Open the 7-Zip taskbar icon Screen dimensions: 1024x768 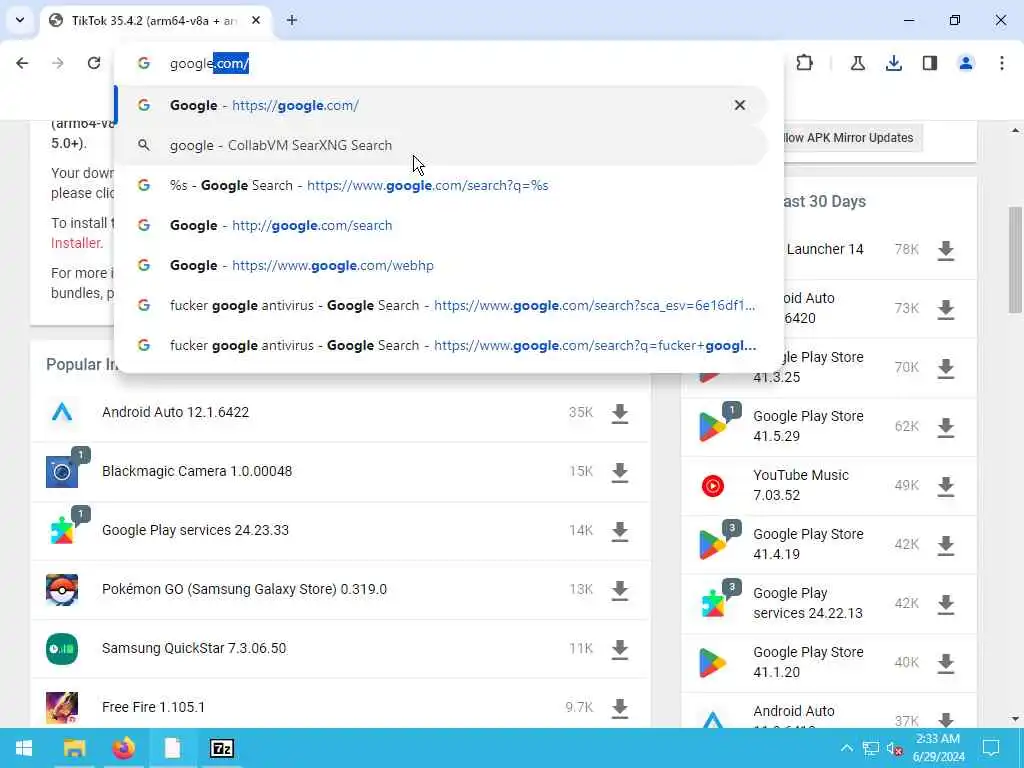221,748
